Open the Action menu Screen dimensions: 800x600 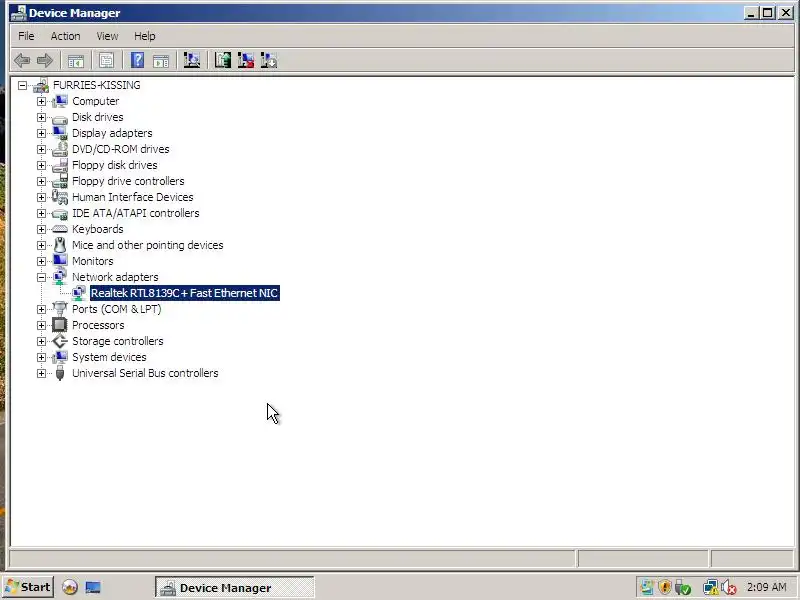tap(65, 36)
